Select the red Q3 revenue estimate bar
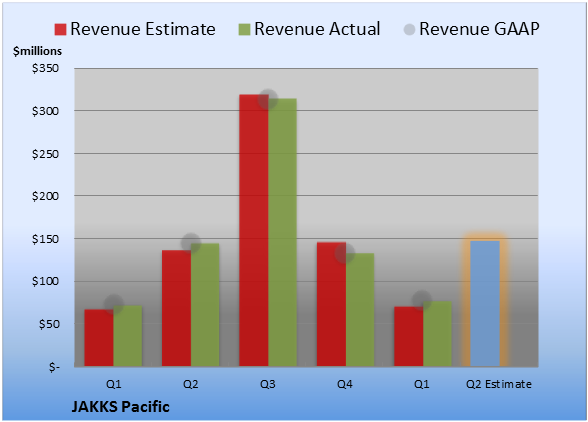The image size is (588, 422). 254,230
